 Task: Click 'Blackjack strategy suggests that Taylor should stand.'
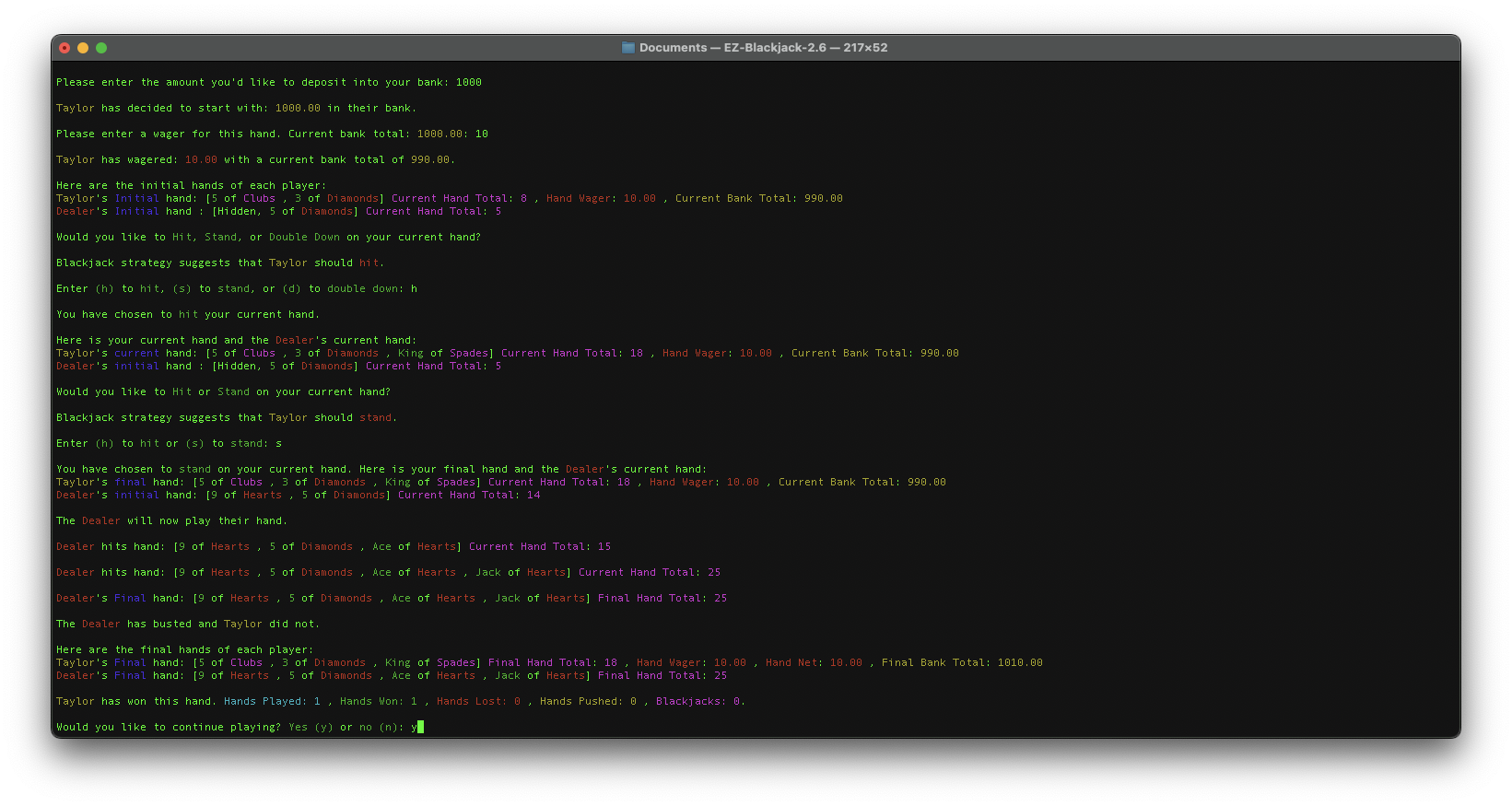tap(227, 417)
